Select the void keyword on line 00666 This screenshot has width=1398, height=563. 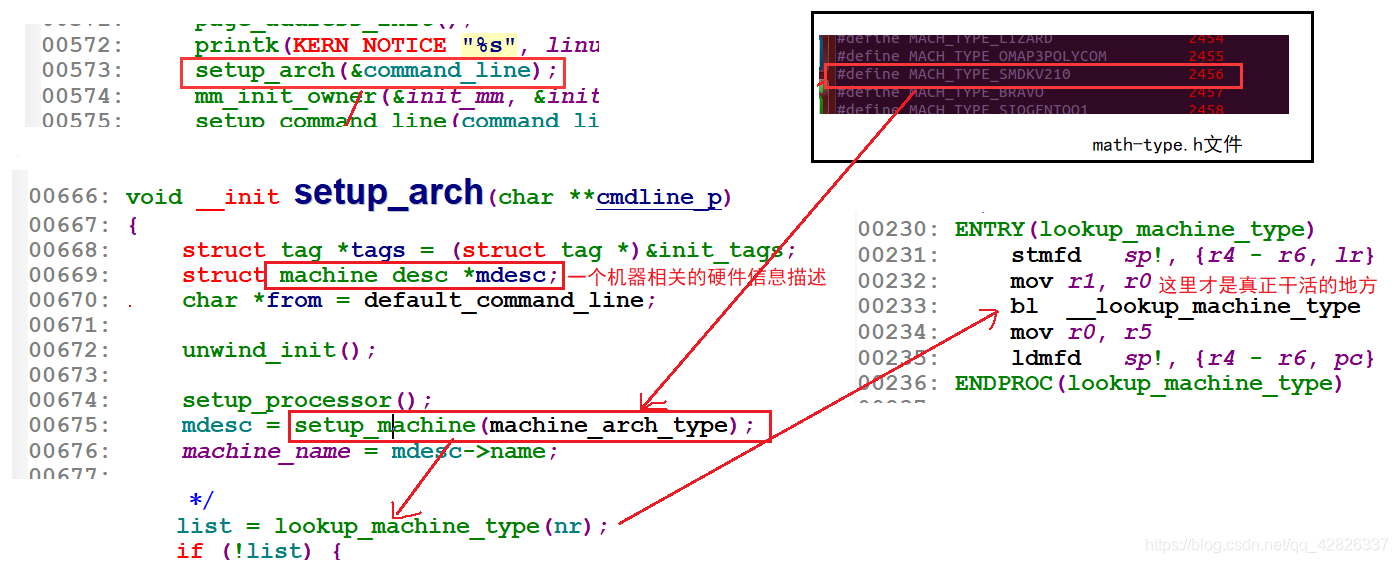[154, 197]
